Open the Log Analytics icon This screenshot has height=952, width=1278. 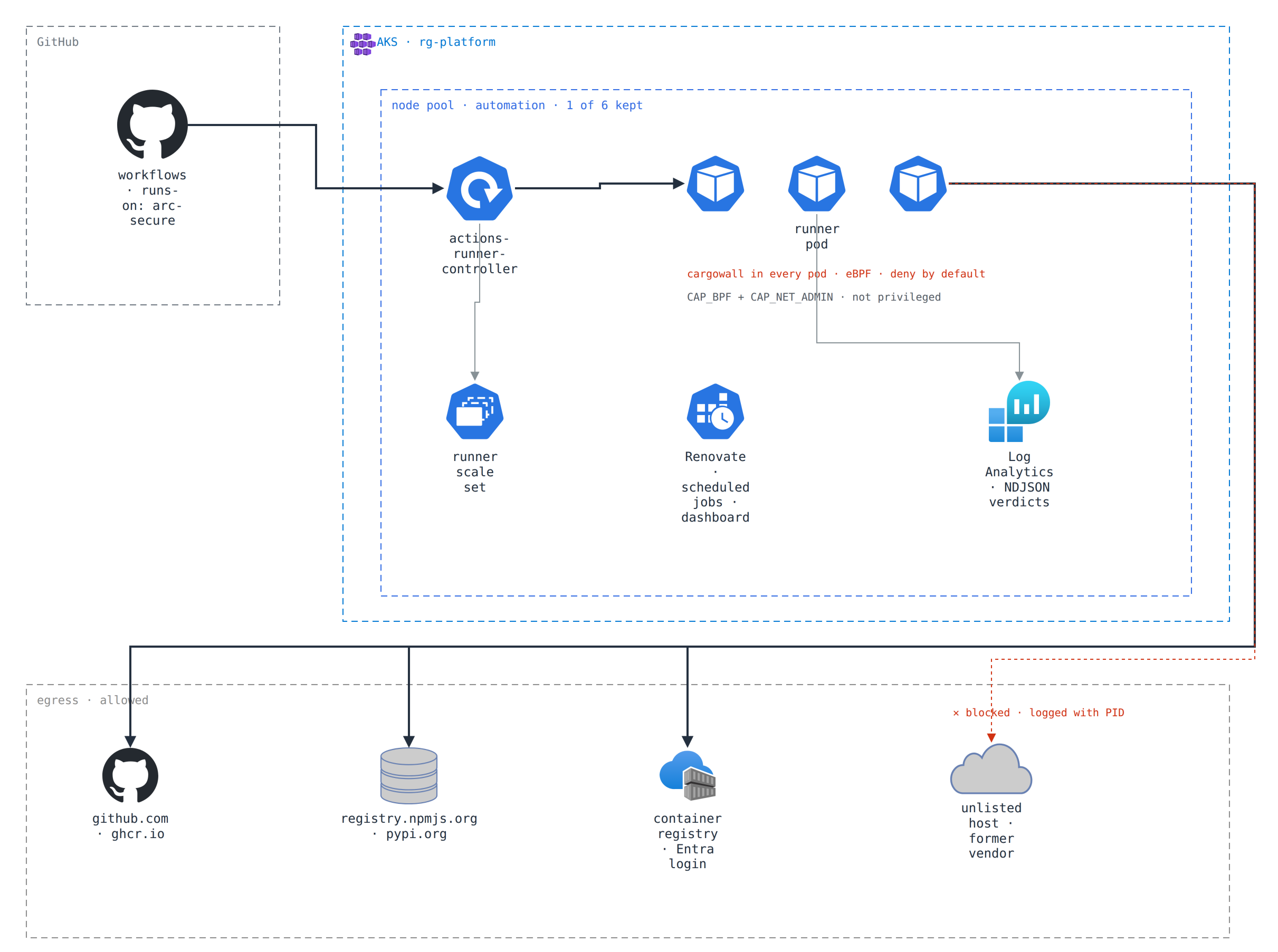point(1018,411)
